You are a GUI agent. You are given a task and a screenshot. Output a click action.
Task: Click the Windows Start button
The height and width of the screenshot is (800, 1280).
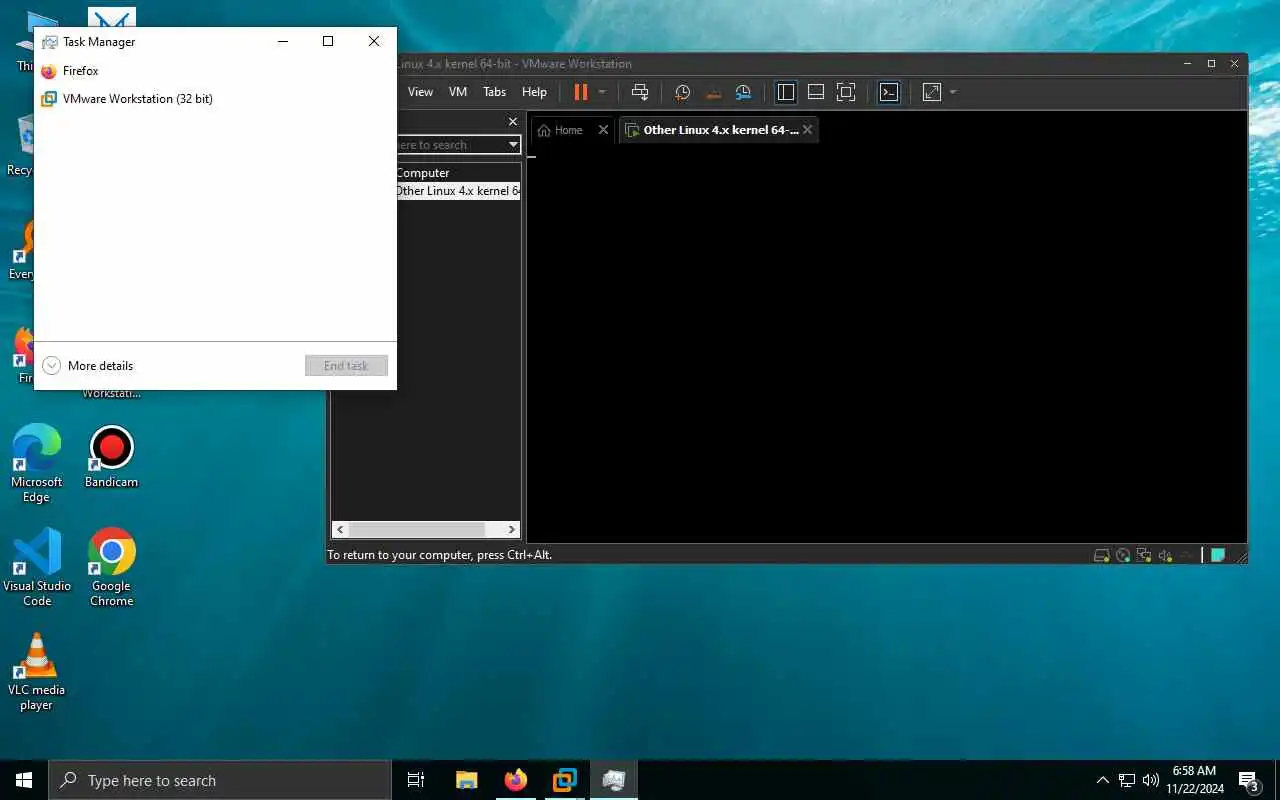pos(24,780)
